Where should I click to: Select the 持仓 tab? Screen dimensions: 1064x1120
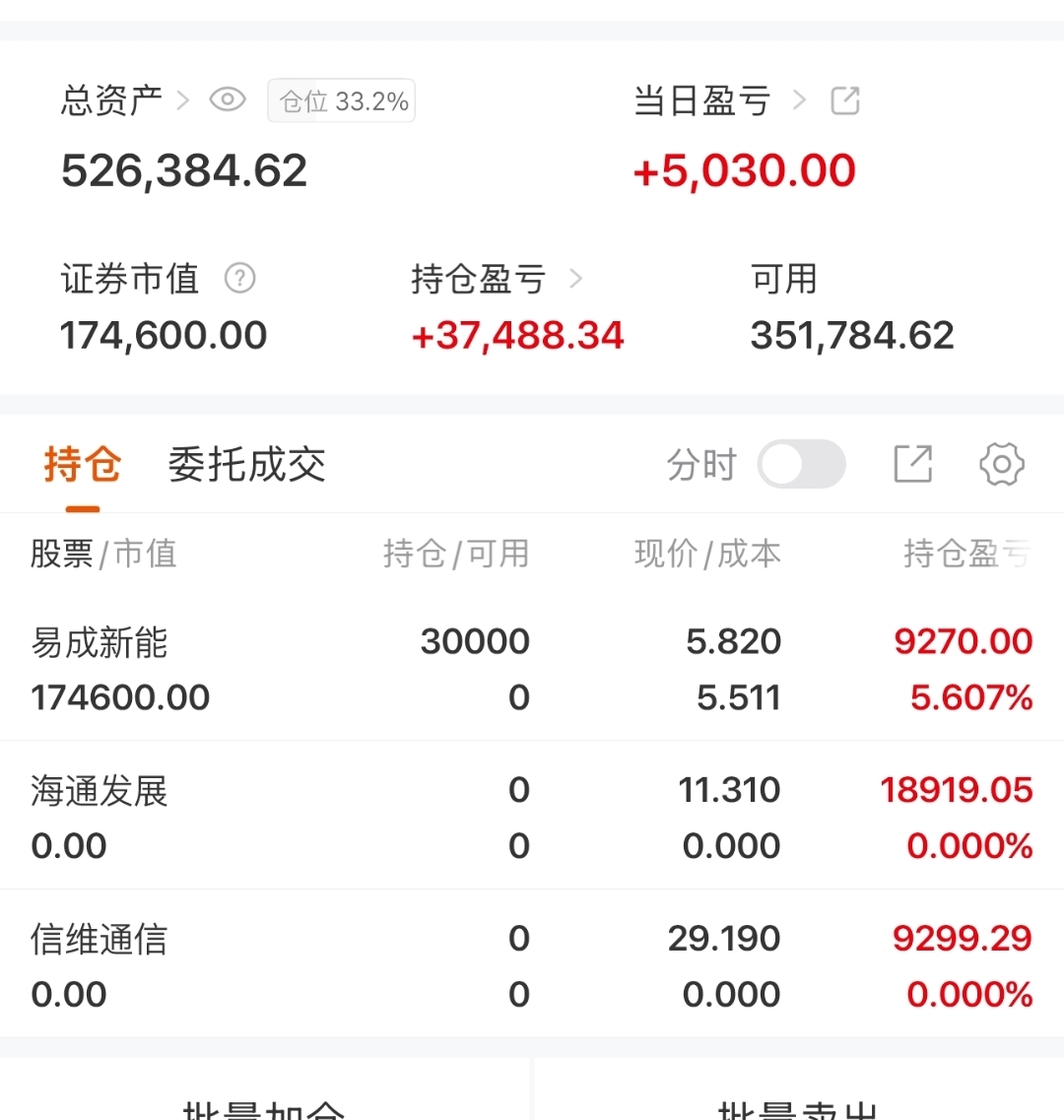tap(83, 464)
